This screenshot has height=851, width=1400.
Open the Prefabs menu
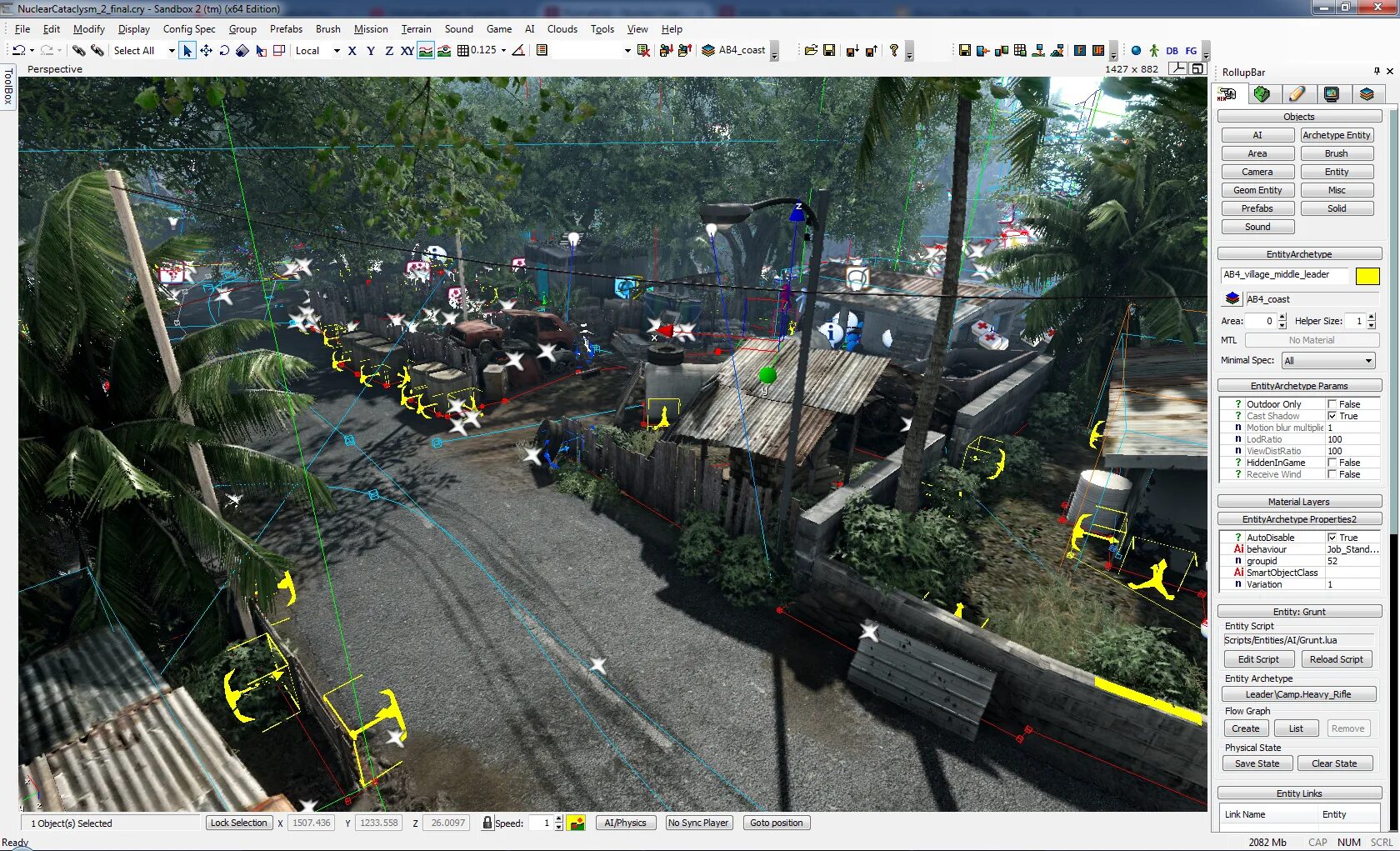point(286,29)
